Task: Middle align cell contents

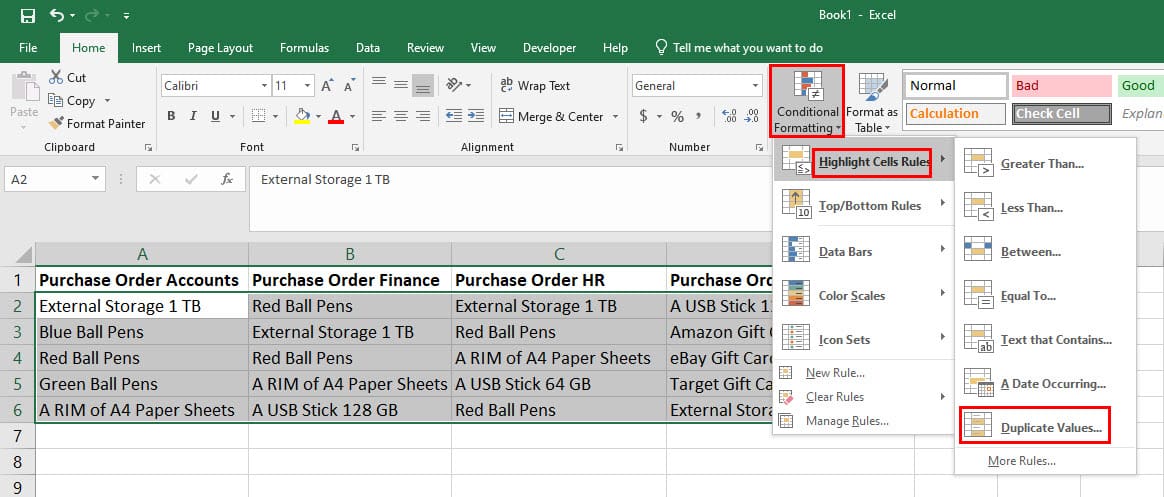Action: (401, 85)
